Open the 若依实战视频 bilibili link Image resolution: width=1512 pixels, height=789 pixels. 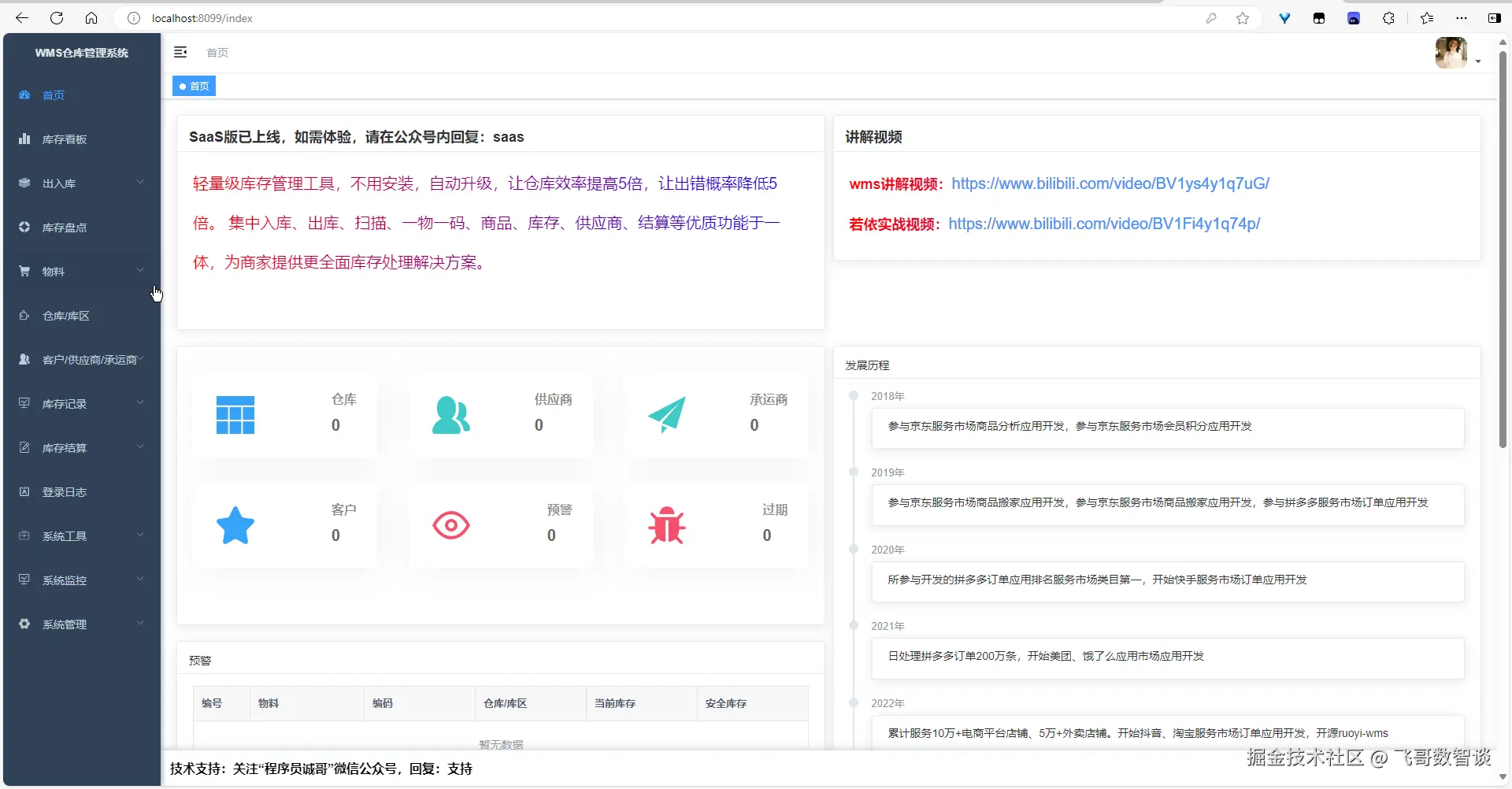pyautogui.click(x=1104, y=224)
